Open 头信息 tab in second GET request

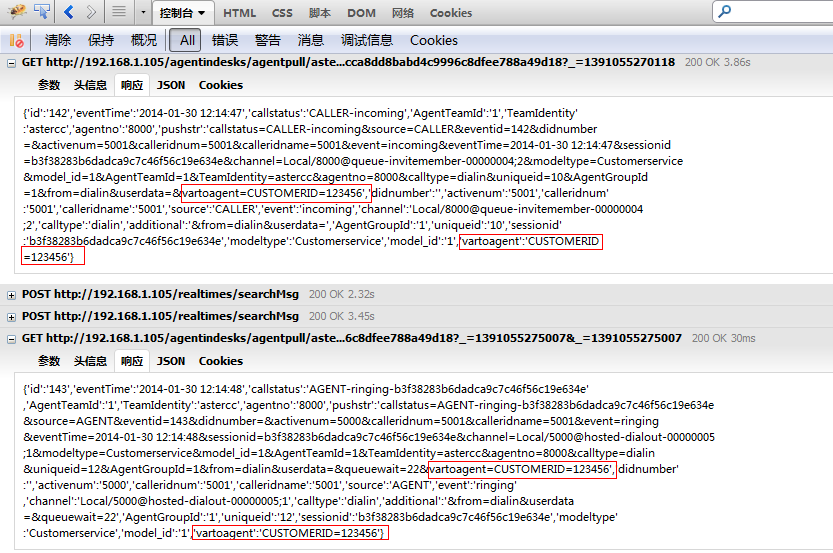[90, 361]
